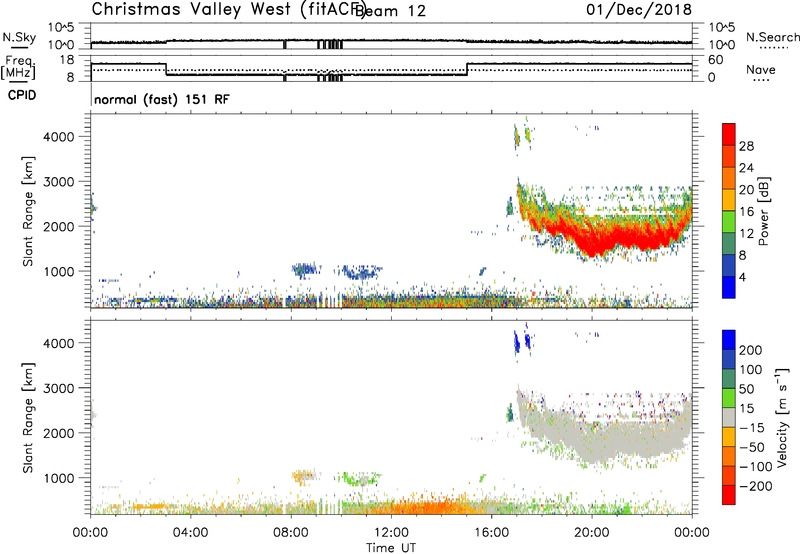The height and width of the screenshot is (554, 800).
Task: Click the '12:00' time tick label
Action: [x=391, y=533]
